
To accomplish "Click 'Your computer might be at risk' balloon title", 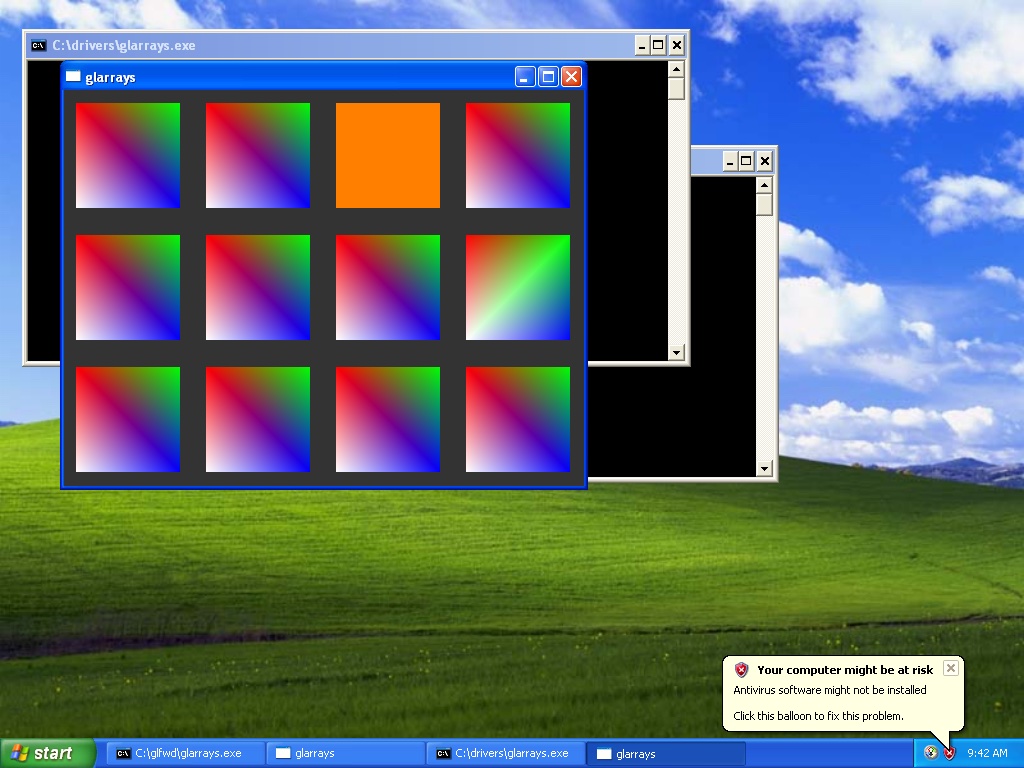I will pos(845,670).
